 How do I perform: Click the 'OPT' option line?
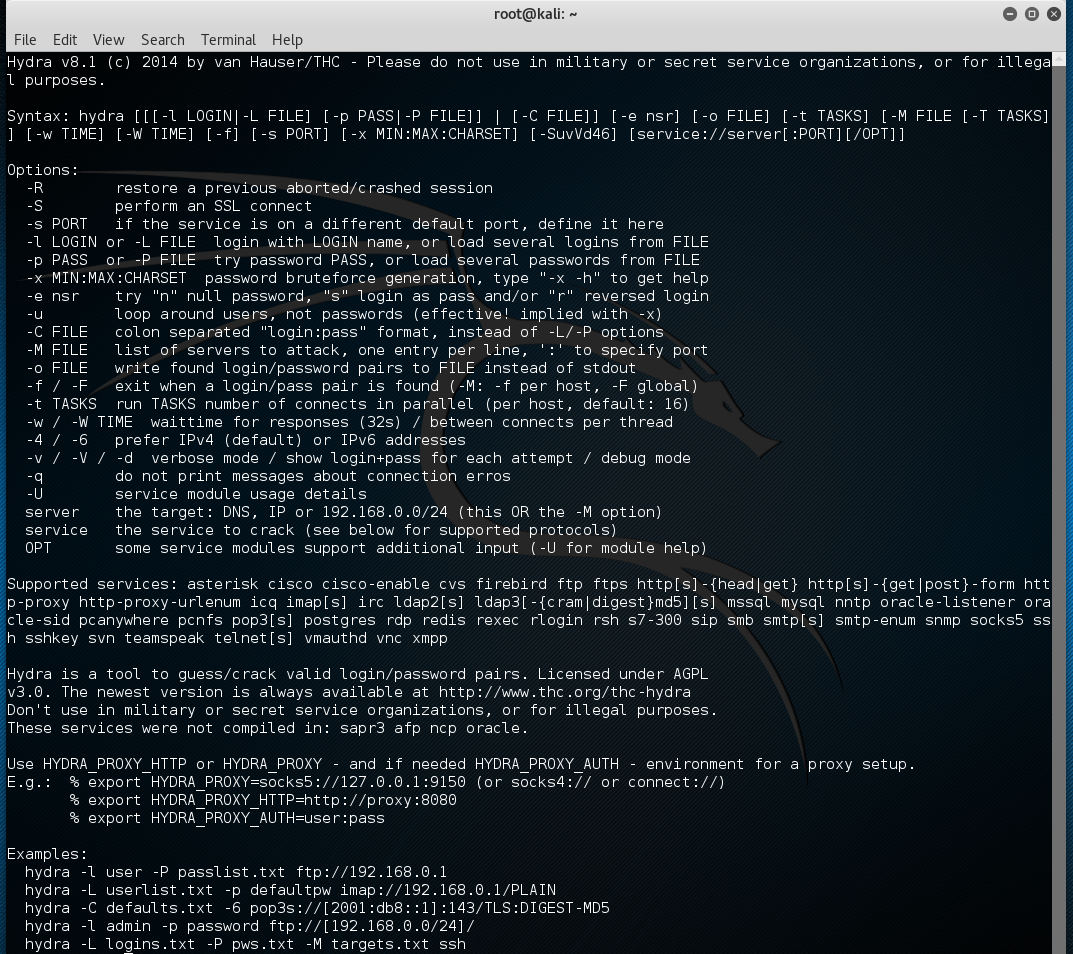pyautogui.click(x=366, y=548)
